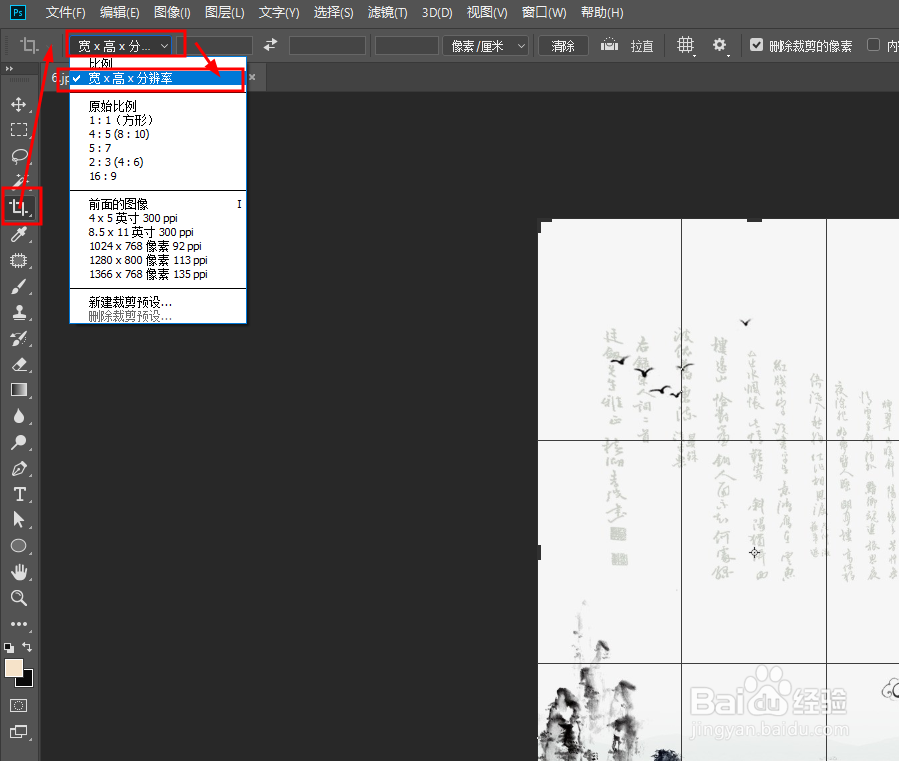This screenshot has height=761, width=899.
Task: Select the Move tool
Action: [x=17, y=103]
